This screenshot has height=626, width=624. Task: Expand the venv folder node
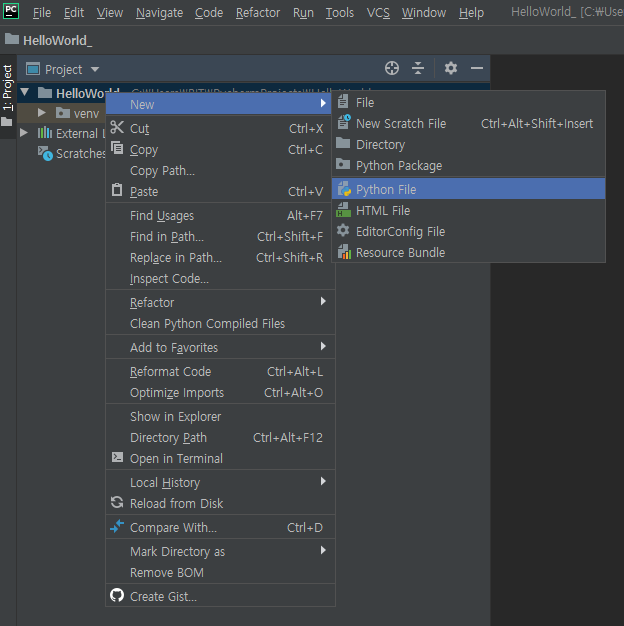pos(42,113)
